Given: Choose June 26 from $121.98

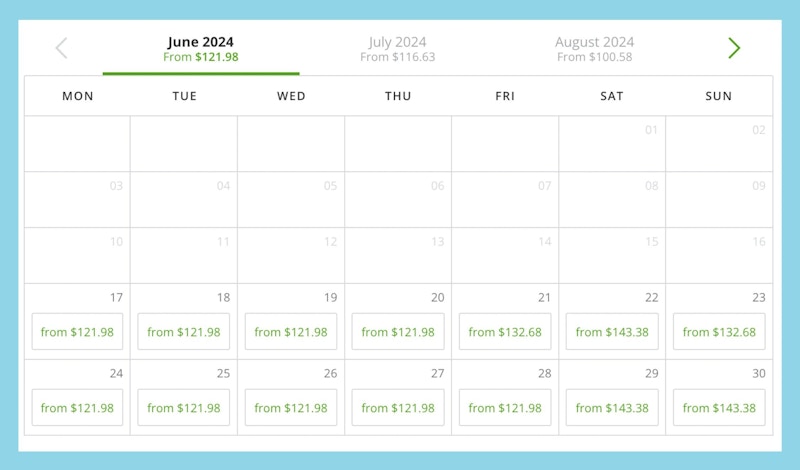Looking at the screenshot, I should tap(291, 408).
